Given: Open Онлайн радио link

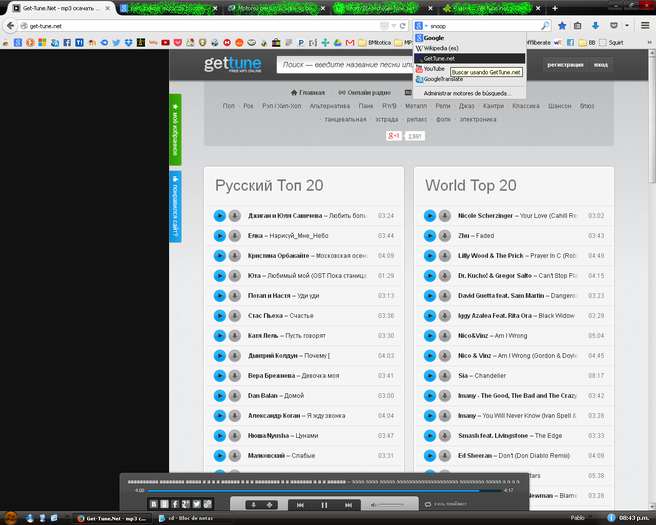Looking at the screenshot, I should pos(364,92).
